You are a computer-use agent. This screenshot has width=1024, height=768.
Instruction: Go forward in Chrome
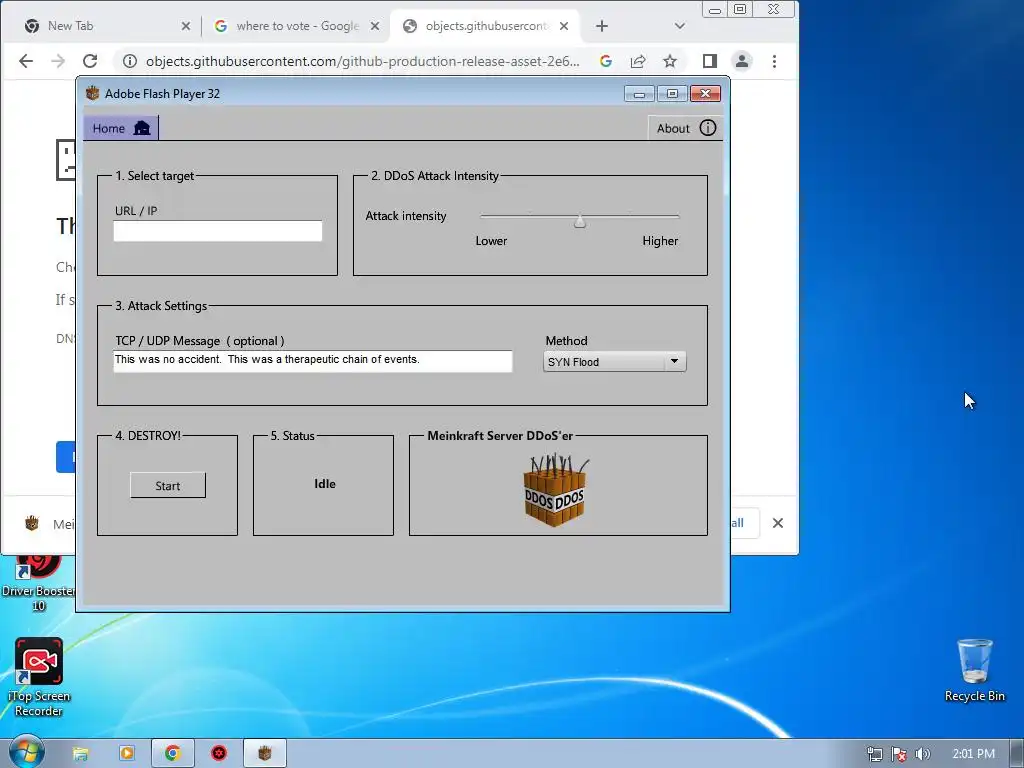click(58, 61)
